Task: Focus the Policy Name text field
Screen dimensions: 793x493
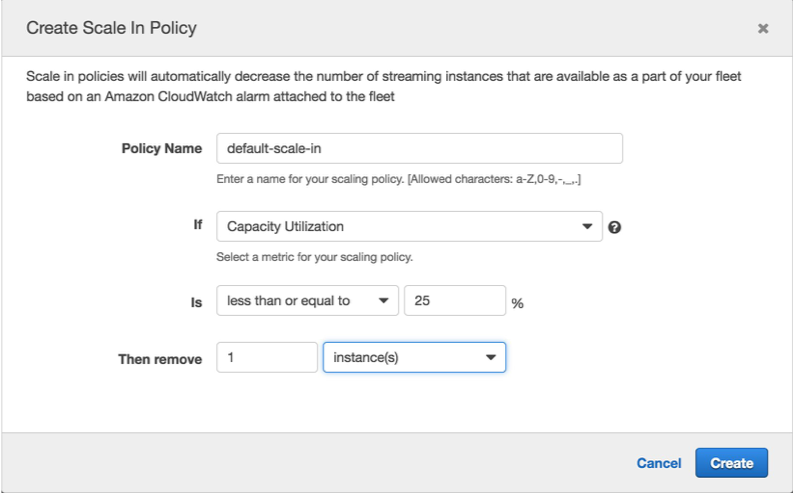Action: coord(419,148)
